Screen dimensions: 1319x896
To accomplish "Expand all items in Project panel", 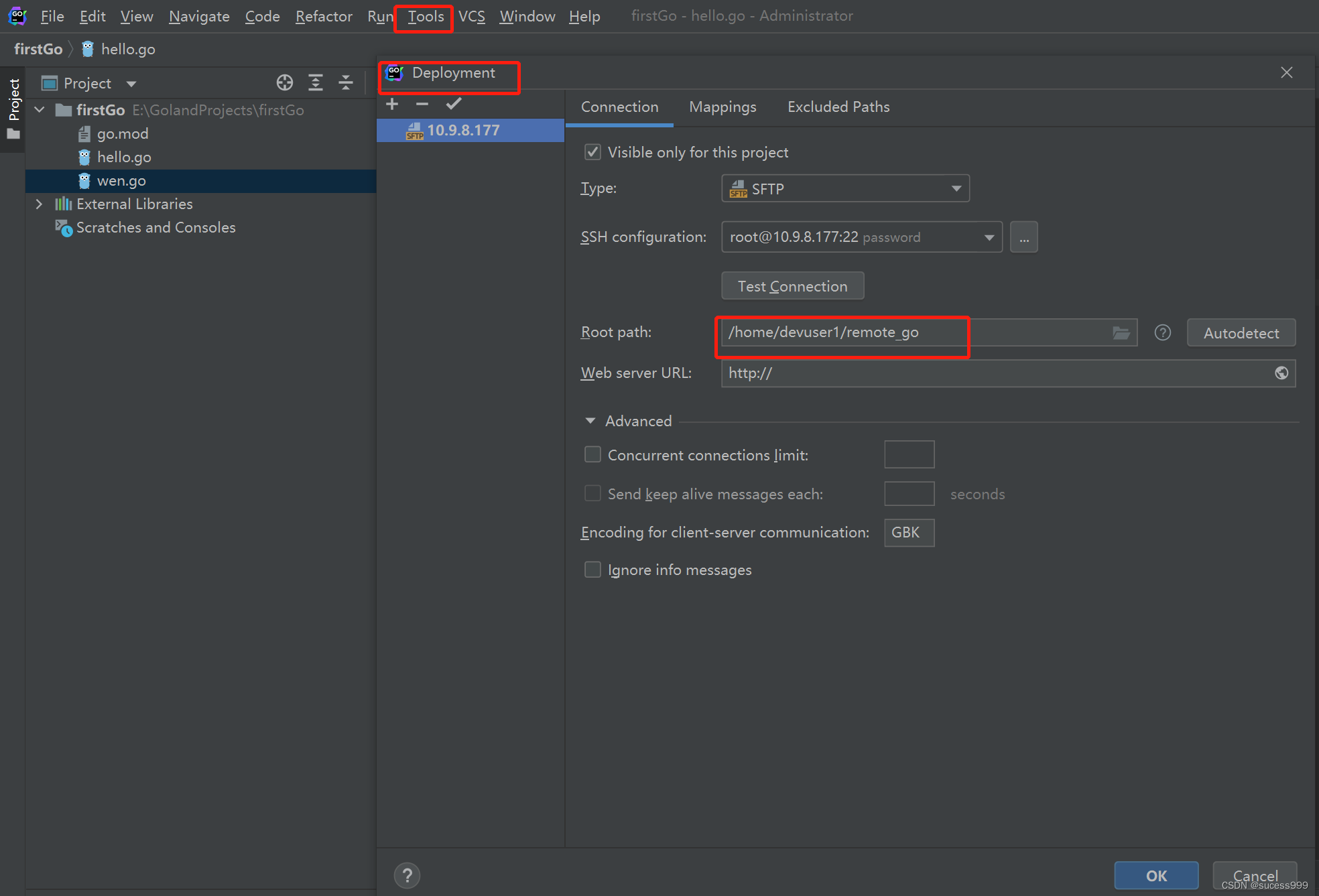I will click(315, 82).
